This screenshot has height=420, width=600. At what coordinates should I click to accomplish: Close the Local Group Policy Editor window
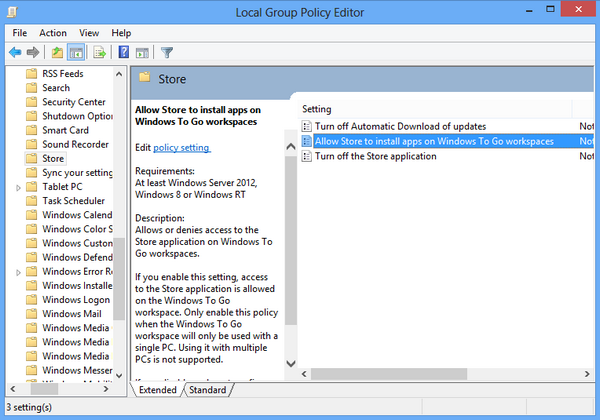click(578, 9)
